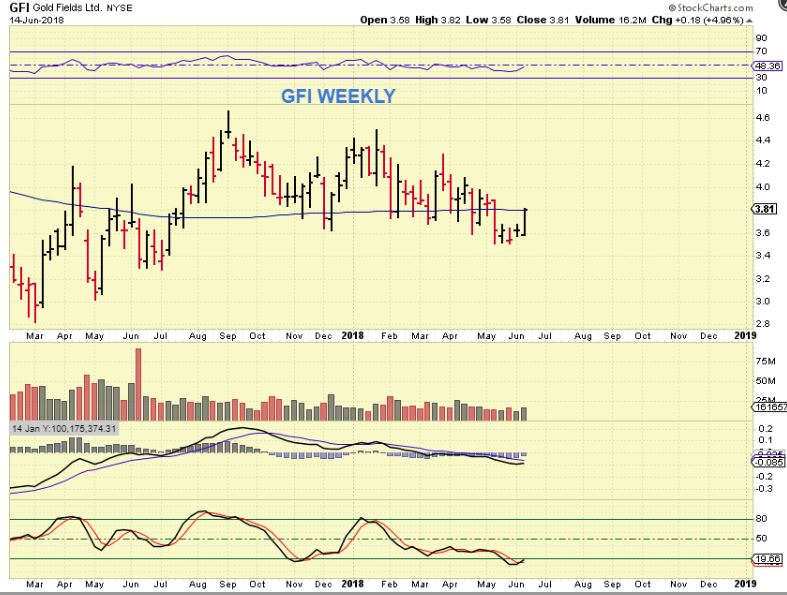Click the 2.8 price axis label

pyautogui.click(x=763, y=324)
